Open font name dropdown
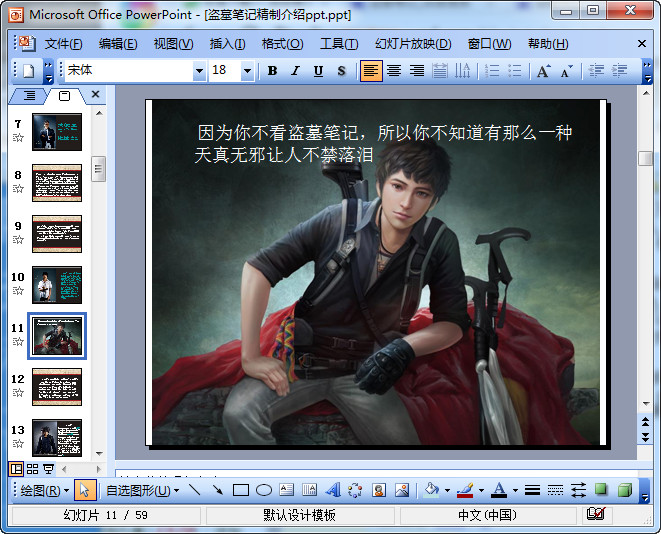Image resolution: width=661 pixels, height=534 pixels. 199,70
